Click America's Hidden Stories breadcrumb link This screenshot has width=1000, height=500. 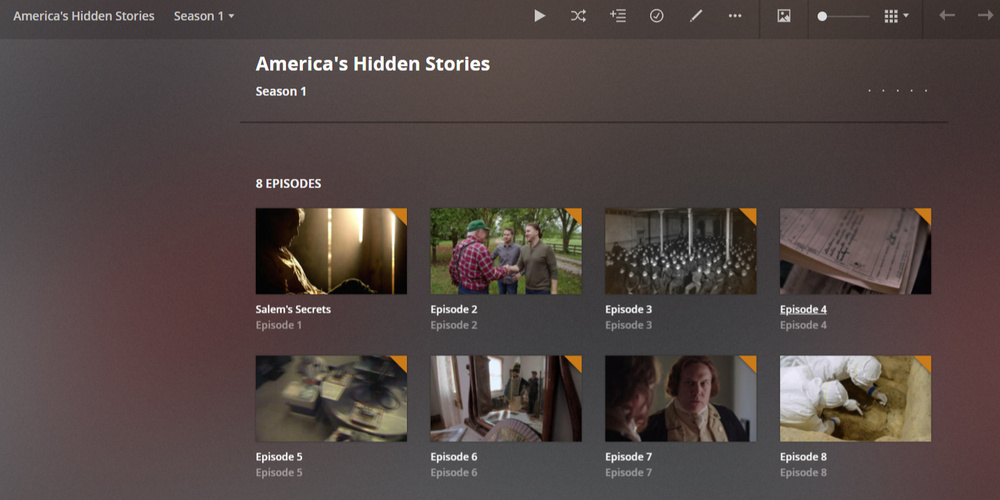(x=84, y=16)
